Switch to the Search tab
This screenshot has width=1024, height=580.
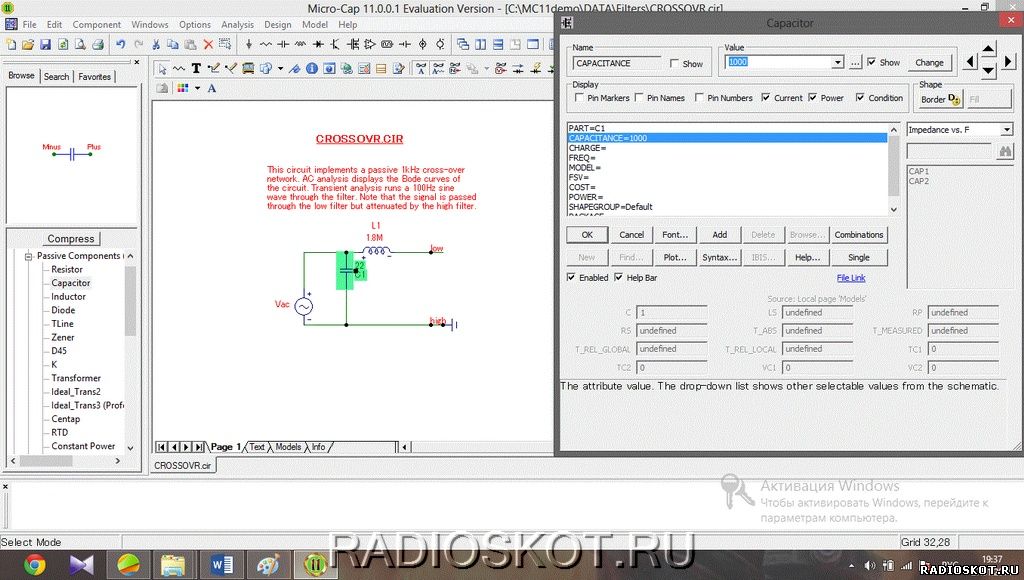56,76
